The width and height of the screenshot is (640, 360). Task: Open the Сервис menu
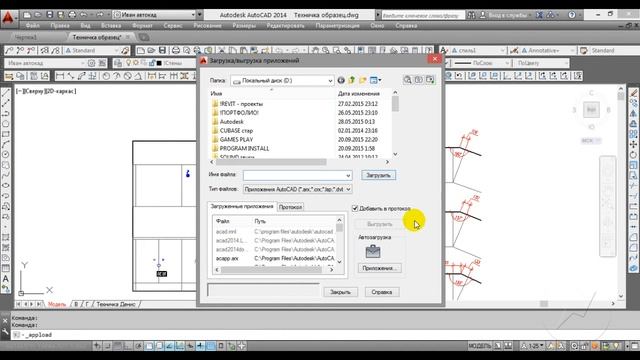[x=173, y=26]
